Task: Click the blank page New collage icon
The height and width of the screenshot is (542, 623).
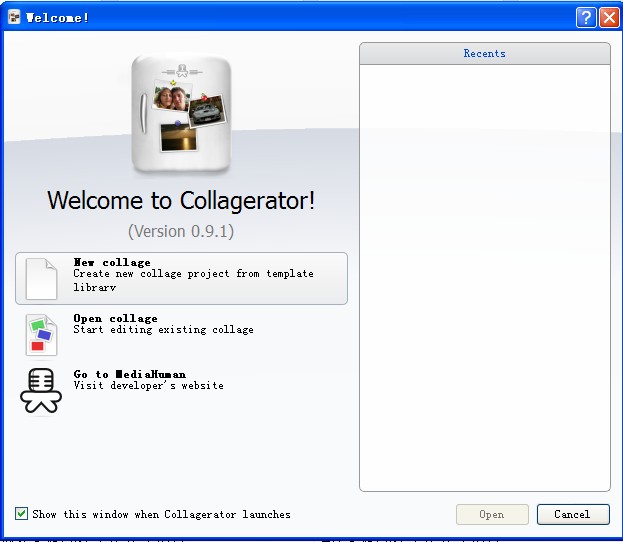Action: 41,279
